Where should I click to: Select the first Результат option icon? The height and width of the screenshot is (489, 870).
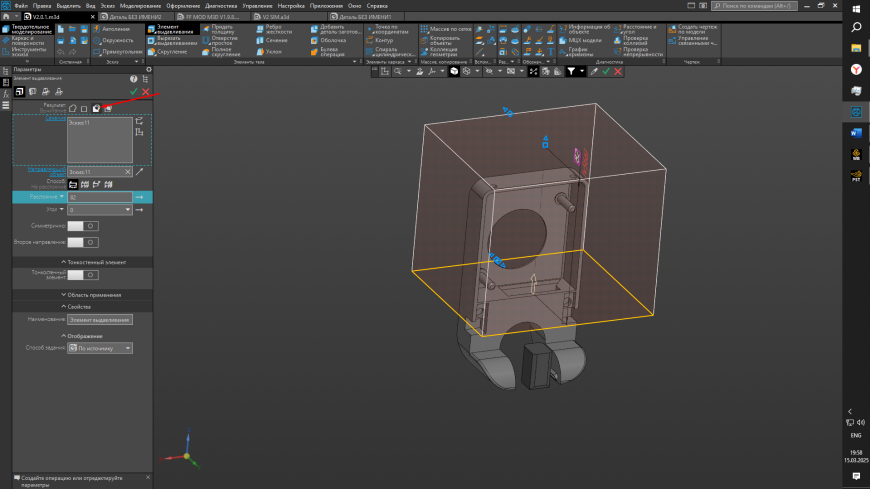tap(73, 108)
